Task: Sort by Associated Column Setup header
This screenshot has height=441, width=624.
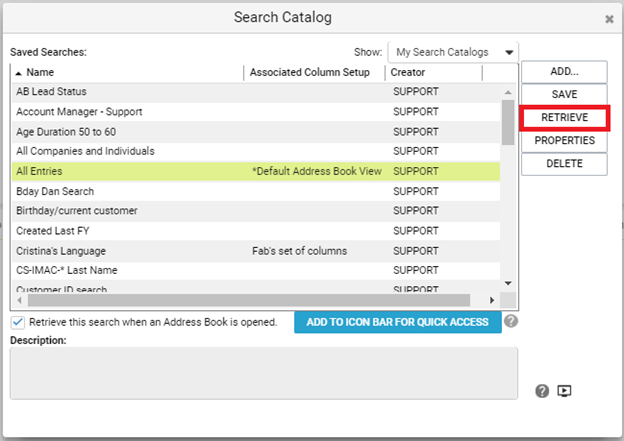Action: tap(310, 72)
